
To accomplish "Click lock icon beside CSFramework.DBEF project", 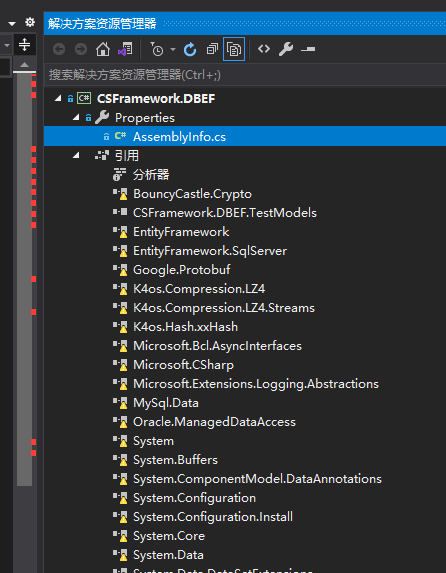I will coord(71,98).
